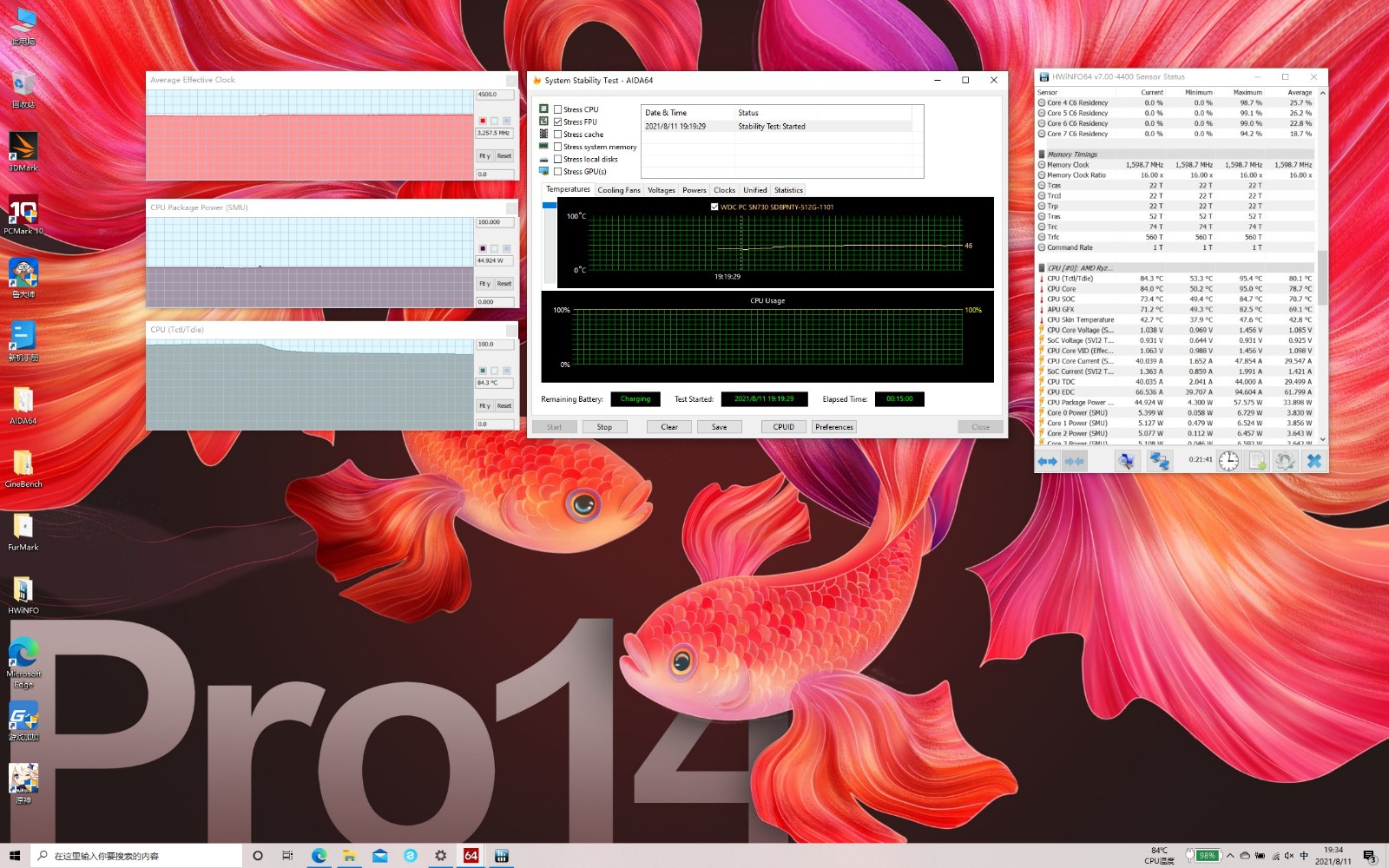
Task: Click teal color swatch in CPU (Tctl/Tdie) graph
Action: click(483, 371)
